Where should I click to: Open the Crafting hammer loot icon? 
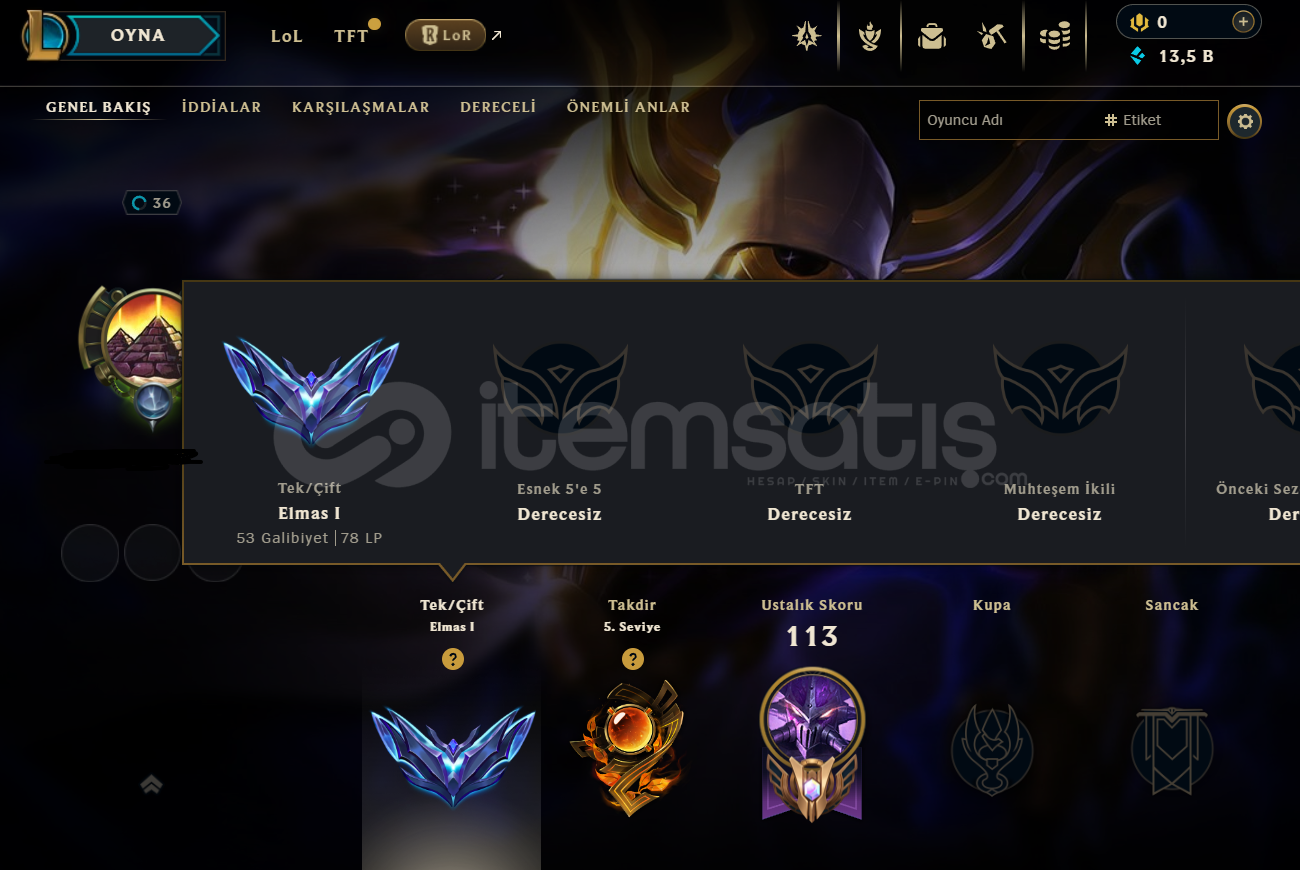pyautogui.click(x=991, y=37)
